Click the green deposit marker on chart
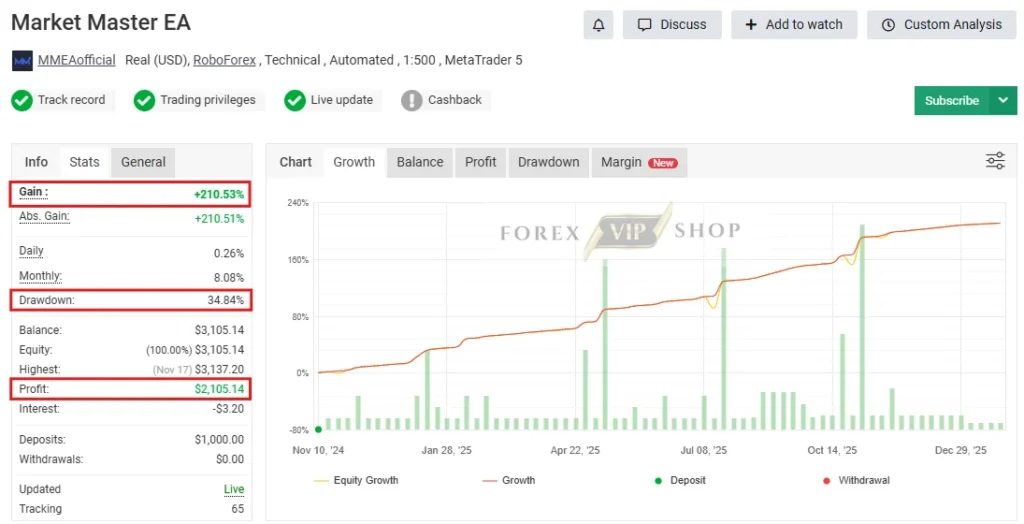This screenshot has height=524, width=1024. tap(318, 429)
